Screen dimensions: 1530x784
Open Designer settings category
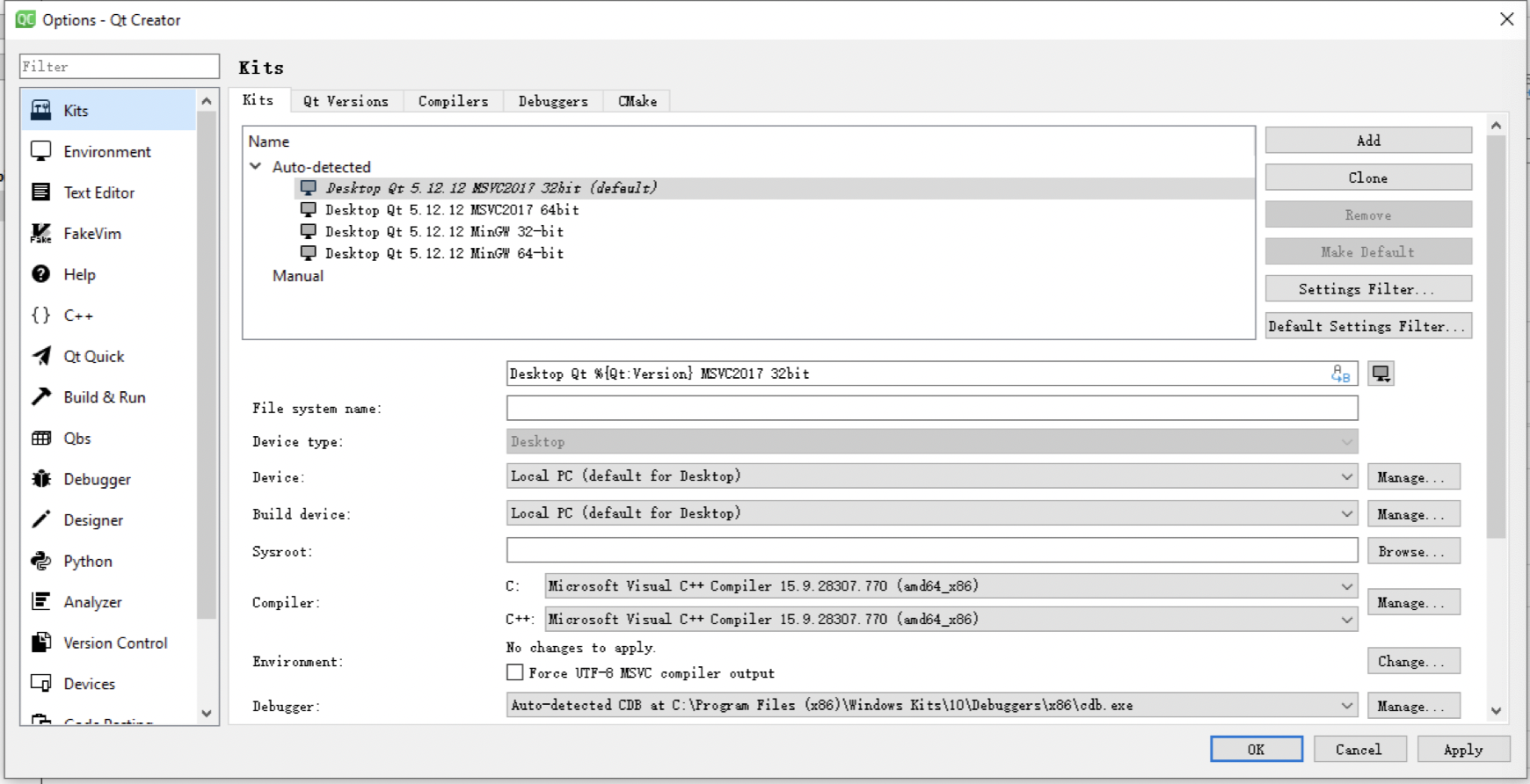(108, 519)
